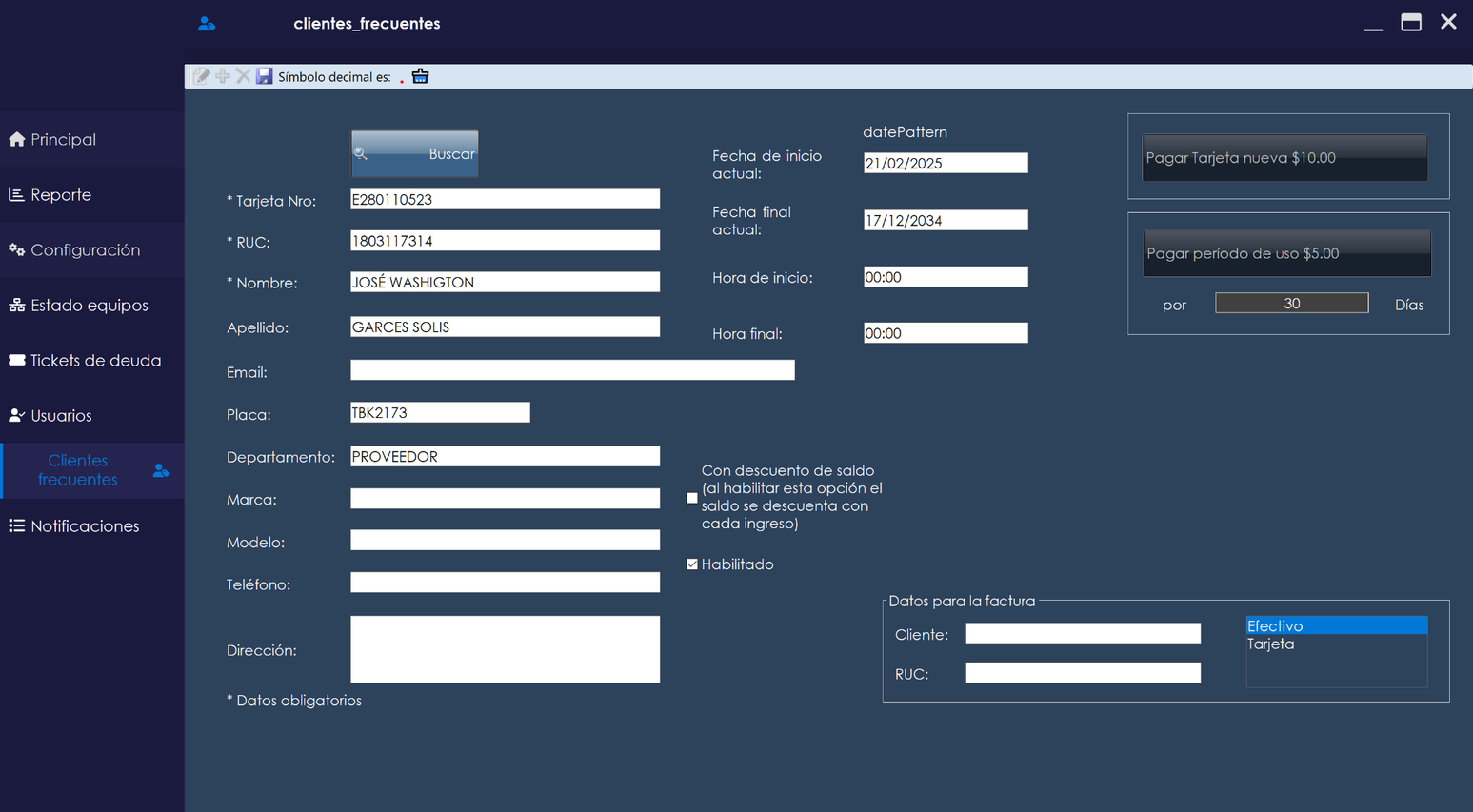Click the Email input field
Screen dimensions: 1473x812
click(x=572, y=369)
